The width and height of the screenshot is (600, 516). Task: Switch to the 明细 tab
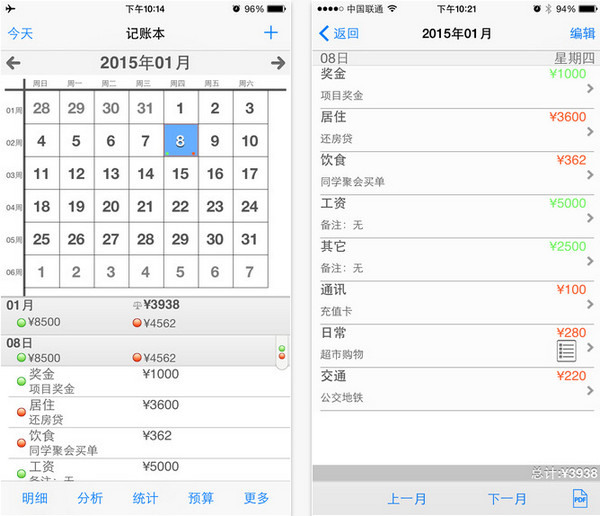[35, 498]
